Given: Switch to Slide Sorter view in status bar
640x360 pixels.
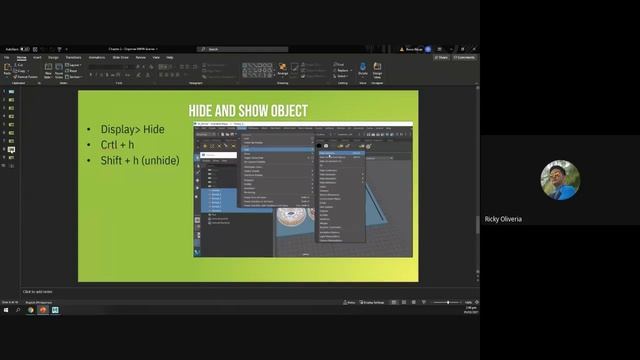Looking at the screenshot, I should click(x=404, y=302).
